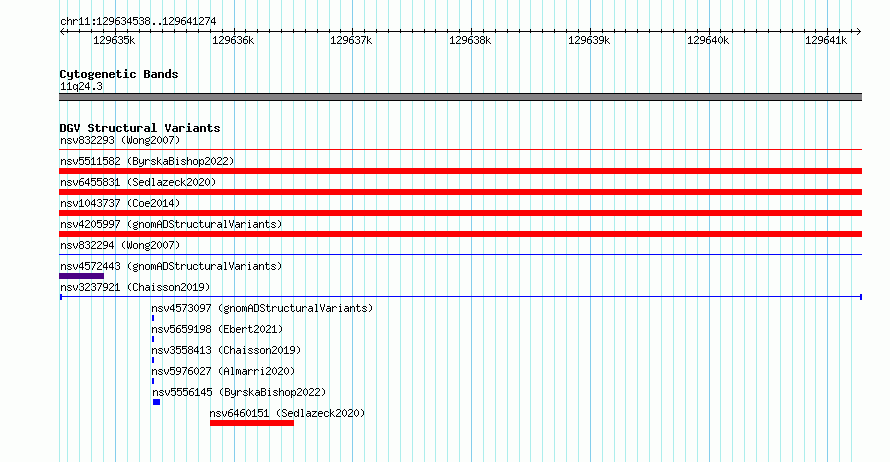The image size is (890, 462).
Task: Click the small blue nsv4573097 marker
Action: point(153,318)
